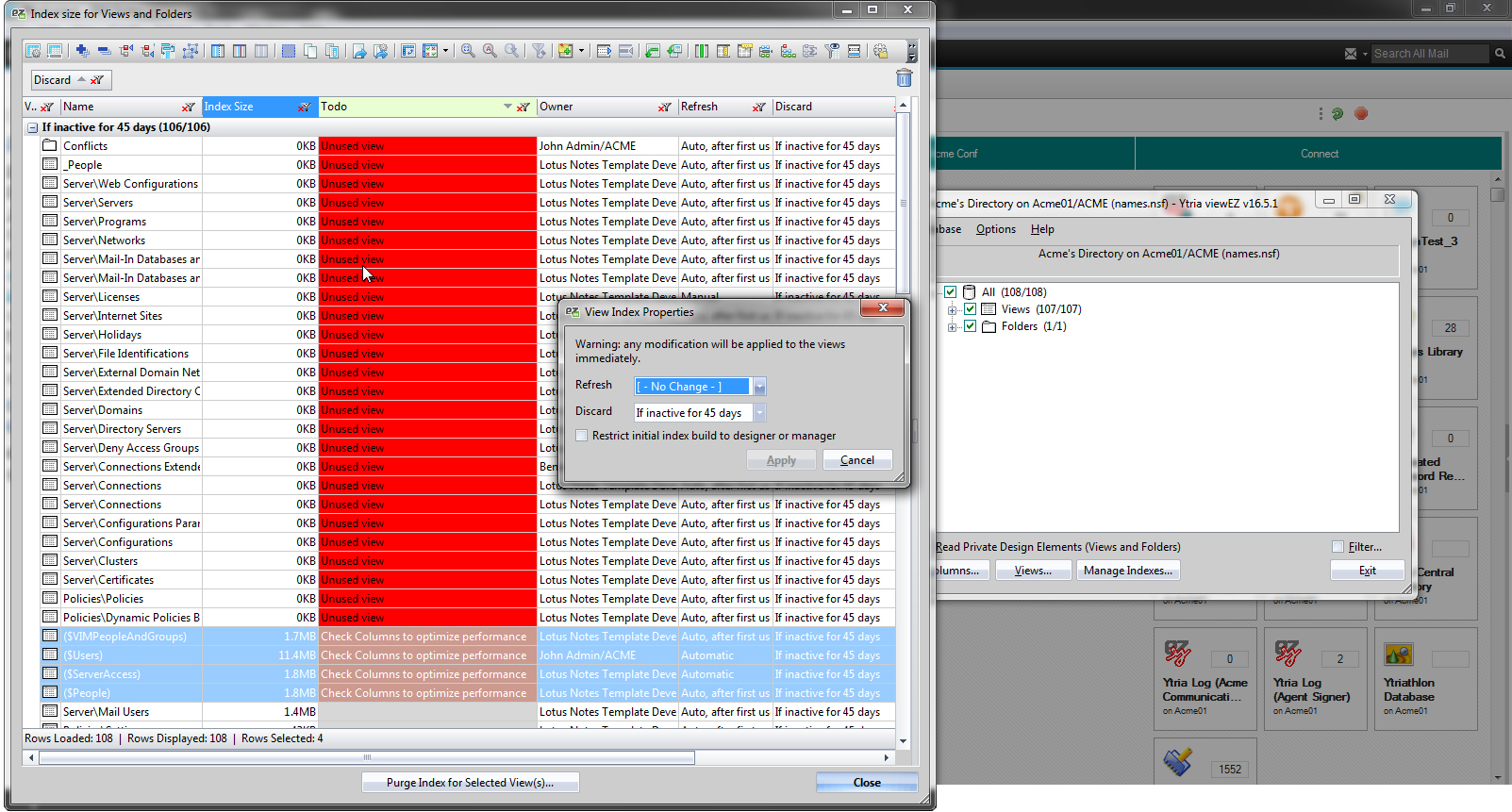This screenshot has width=1512, height=812.
Task: Click the green column bars toolbar icon
Action: pyautogui.click(x=701, y=51)
